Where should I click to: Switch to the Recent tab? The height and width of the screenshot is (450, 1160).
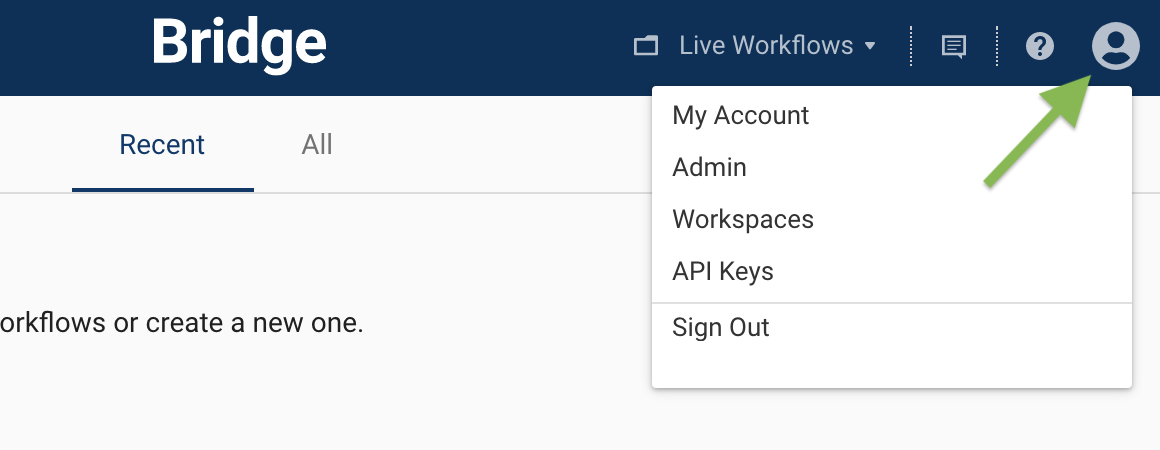click(162, 146)
